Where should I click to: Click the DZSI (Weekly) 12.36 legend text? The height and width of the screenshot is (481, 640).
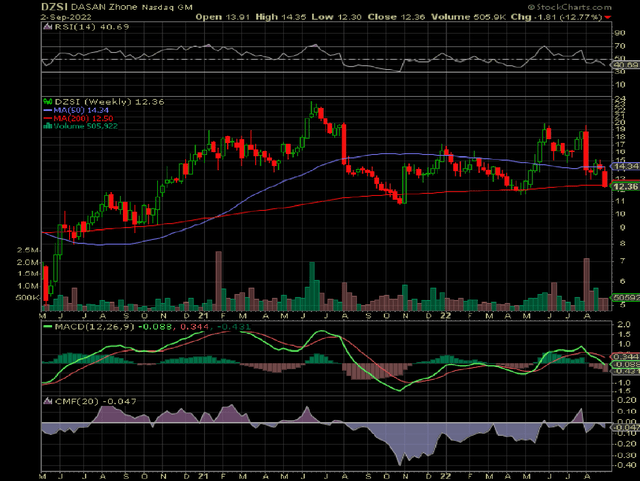[x=109, y=102]
